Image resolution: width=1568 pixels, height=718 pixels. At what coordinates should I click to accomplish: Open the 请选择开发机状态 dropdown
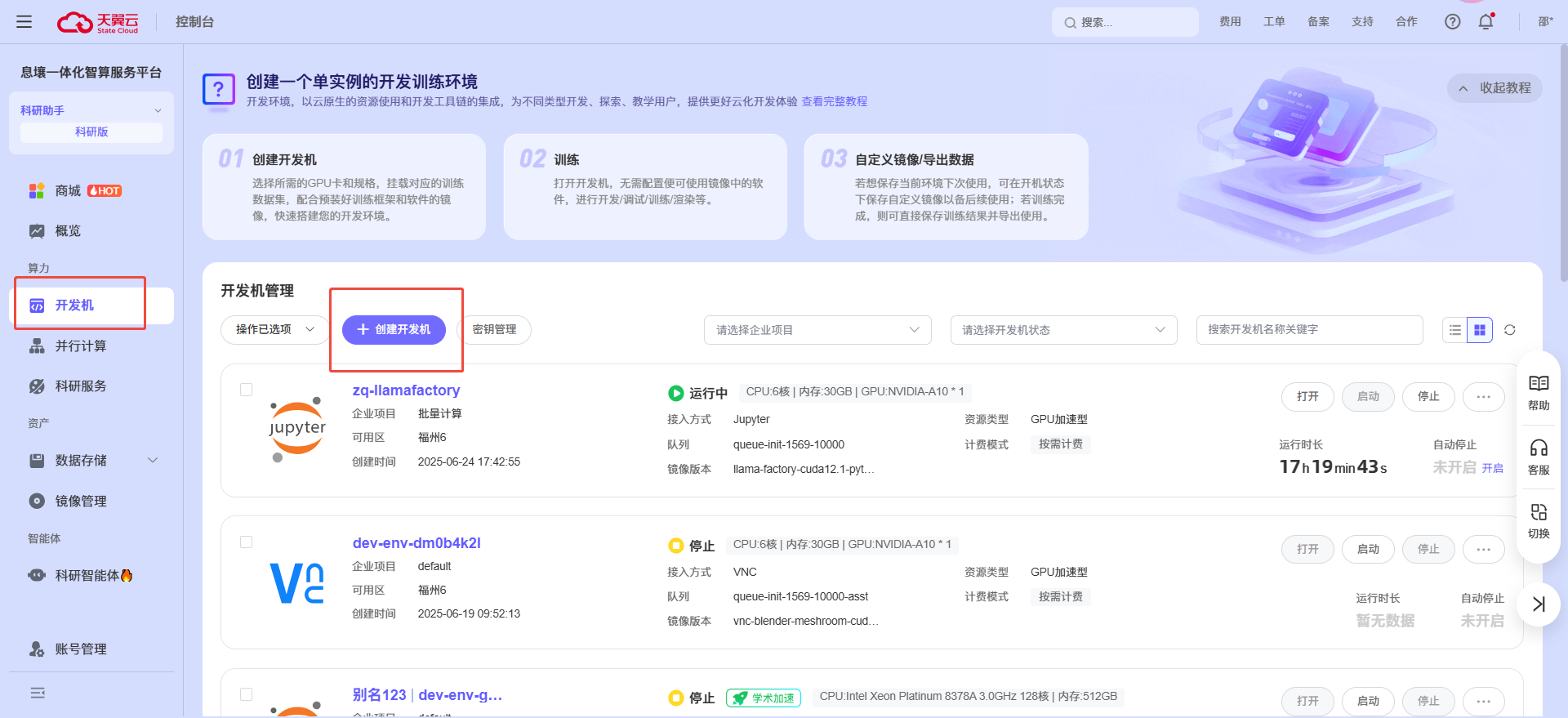click(x=1064, y=330)
